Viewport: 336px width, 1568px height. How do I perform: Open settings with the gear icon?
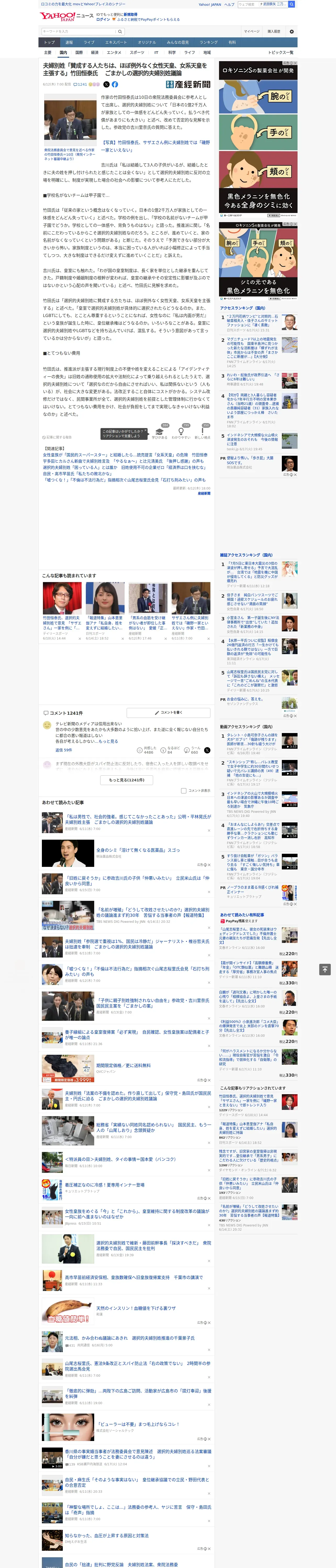coord(292,32)
